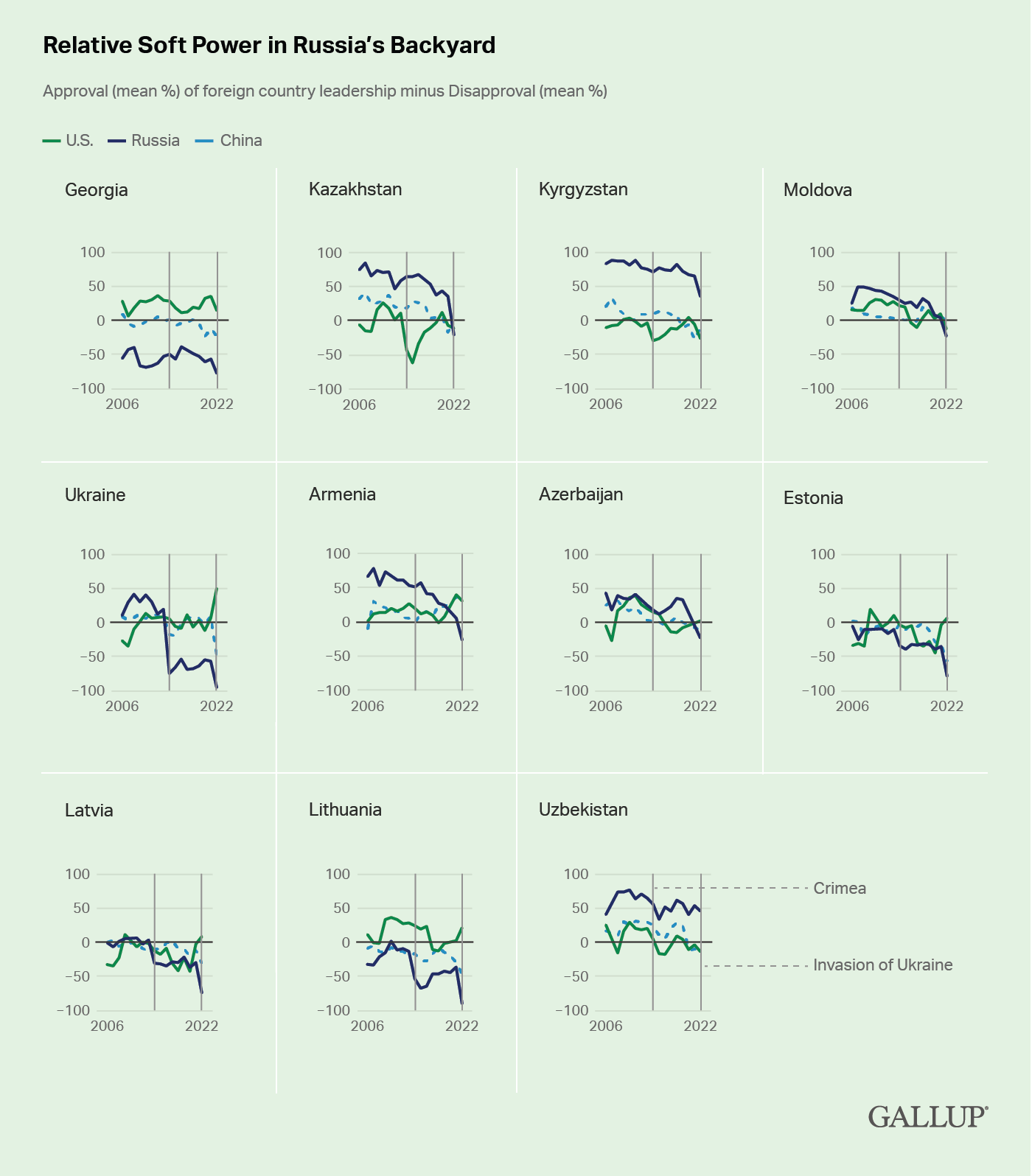Toggle the U.S. legend label
Image resolution: width=1032 pixels, height=1176 pixels.
pyautogui.click(x=80, y=141)
